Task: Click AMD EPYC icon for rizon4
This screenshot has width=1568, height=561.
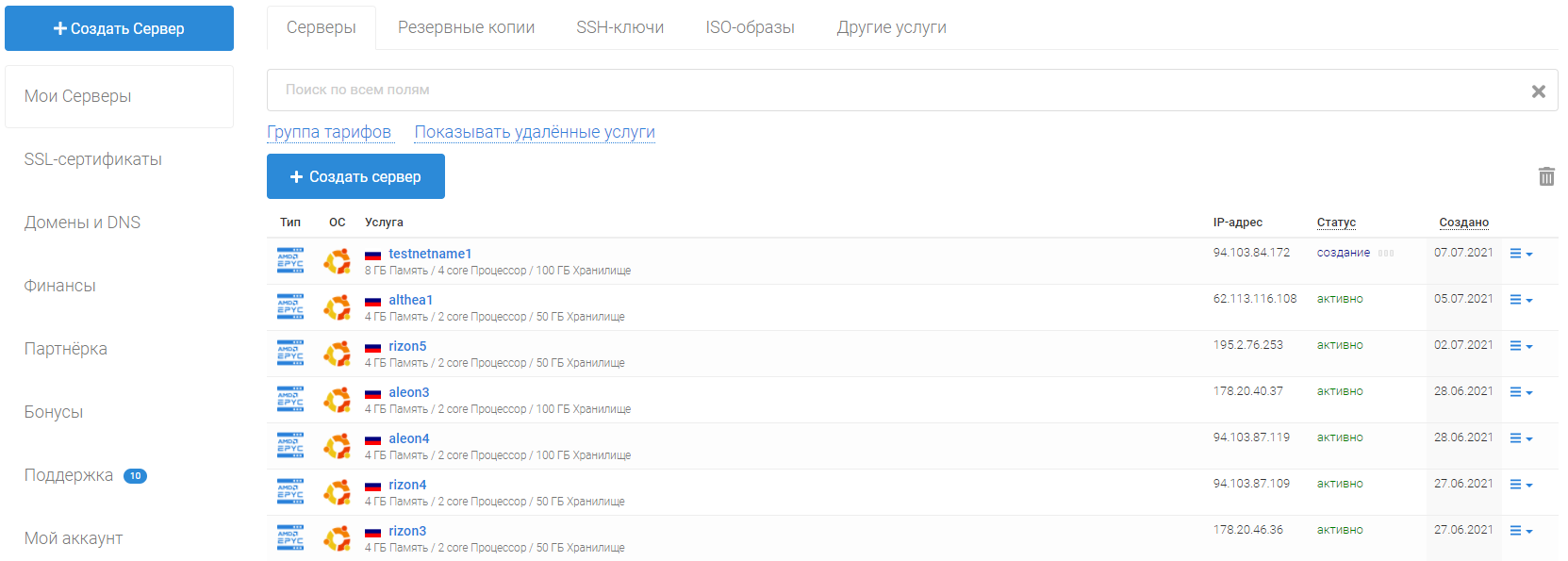Action: click(x=290, y=492)
